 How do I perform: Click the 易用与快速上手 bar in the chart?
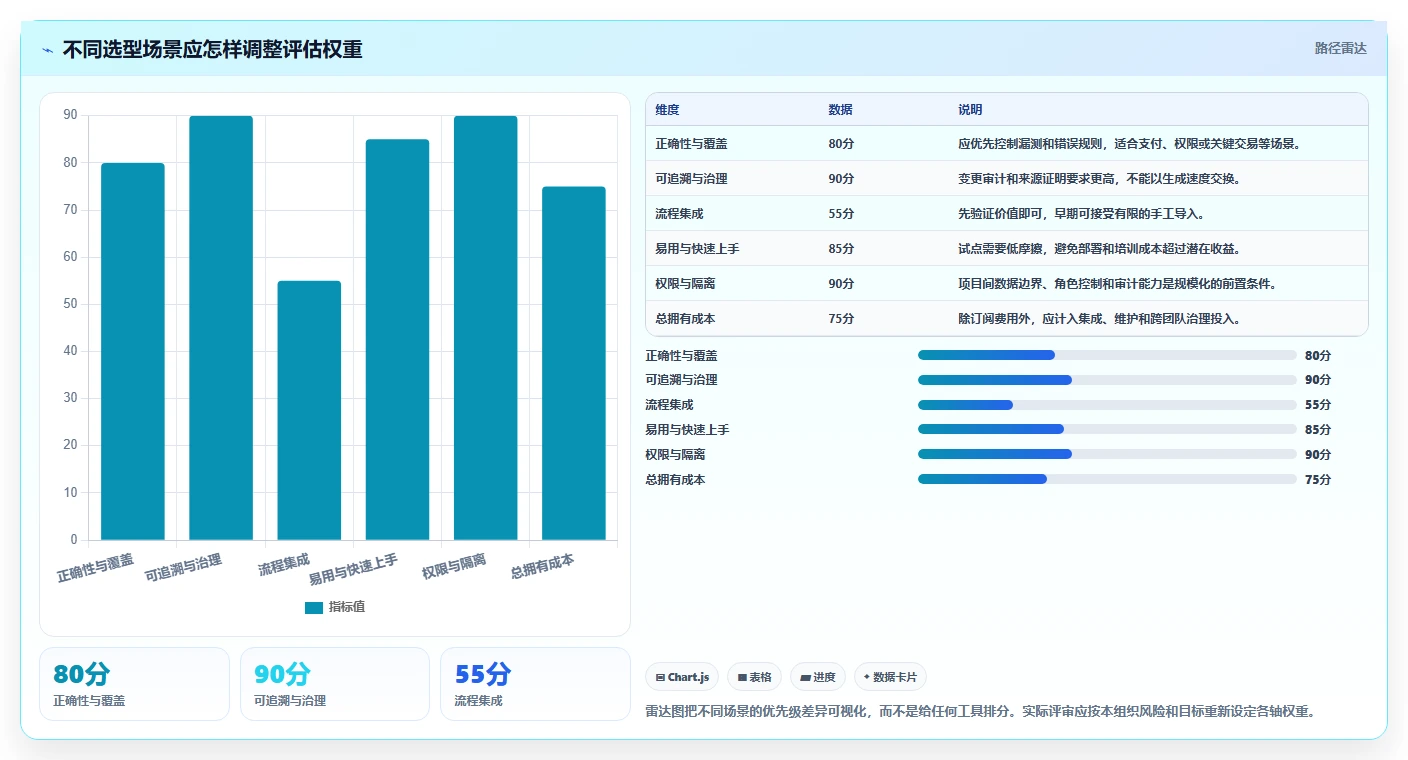click(x=397, y=340)
